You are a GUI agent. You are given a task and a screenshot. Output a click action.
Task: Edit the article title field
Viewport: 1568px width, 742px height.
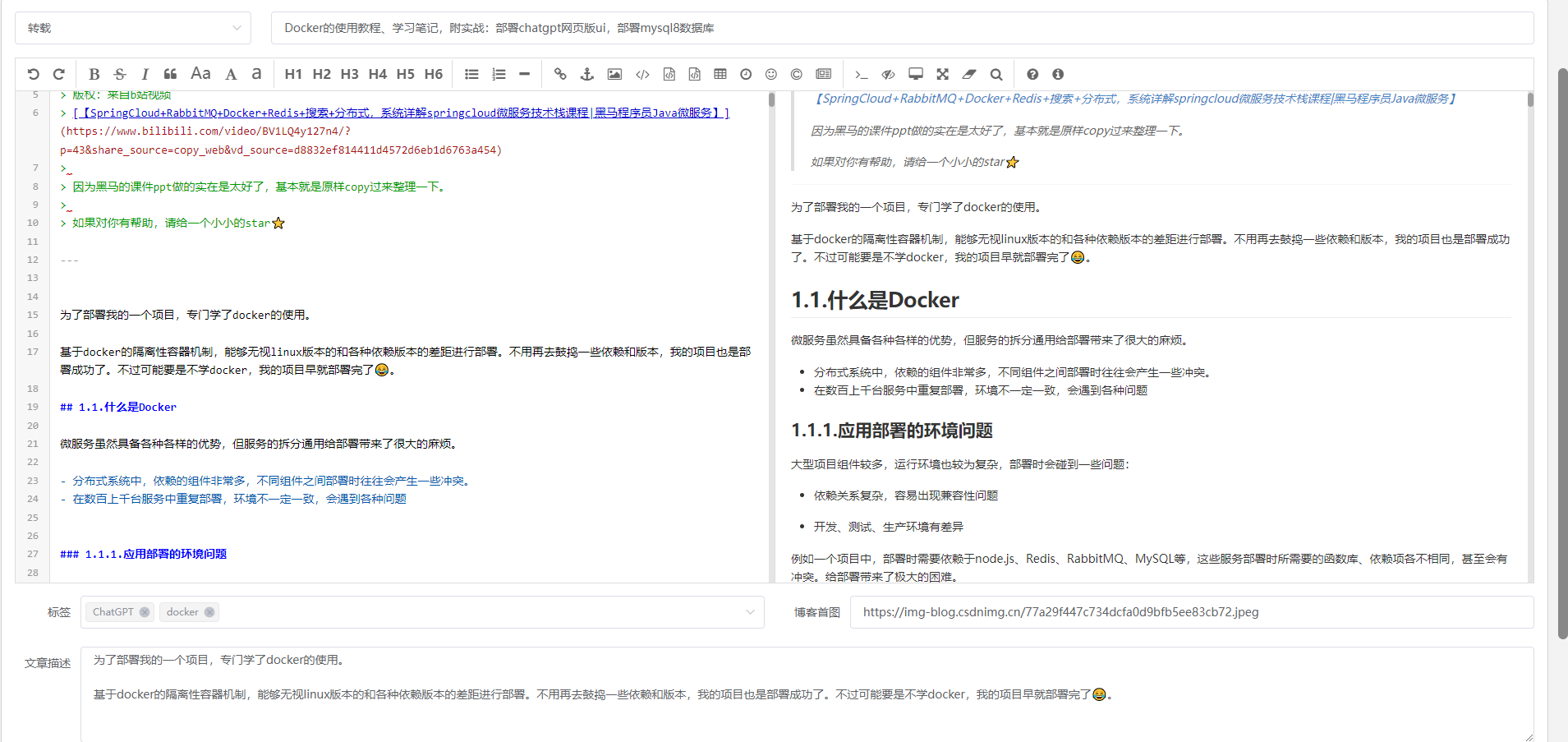coord(902,28)
